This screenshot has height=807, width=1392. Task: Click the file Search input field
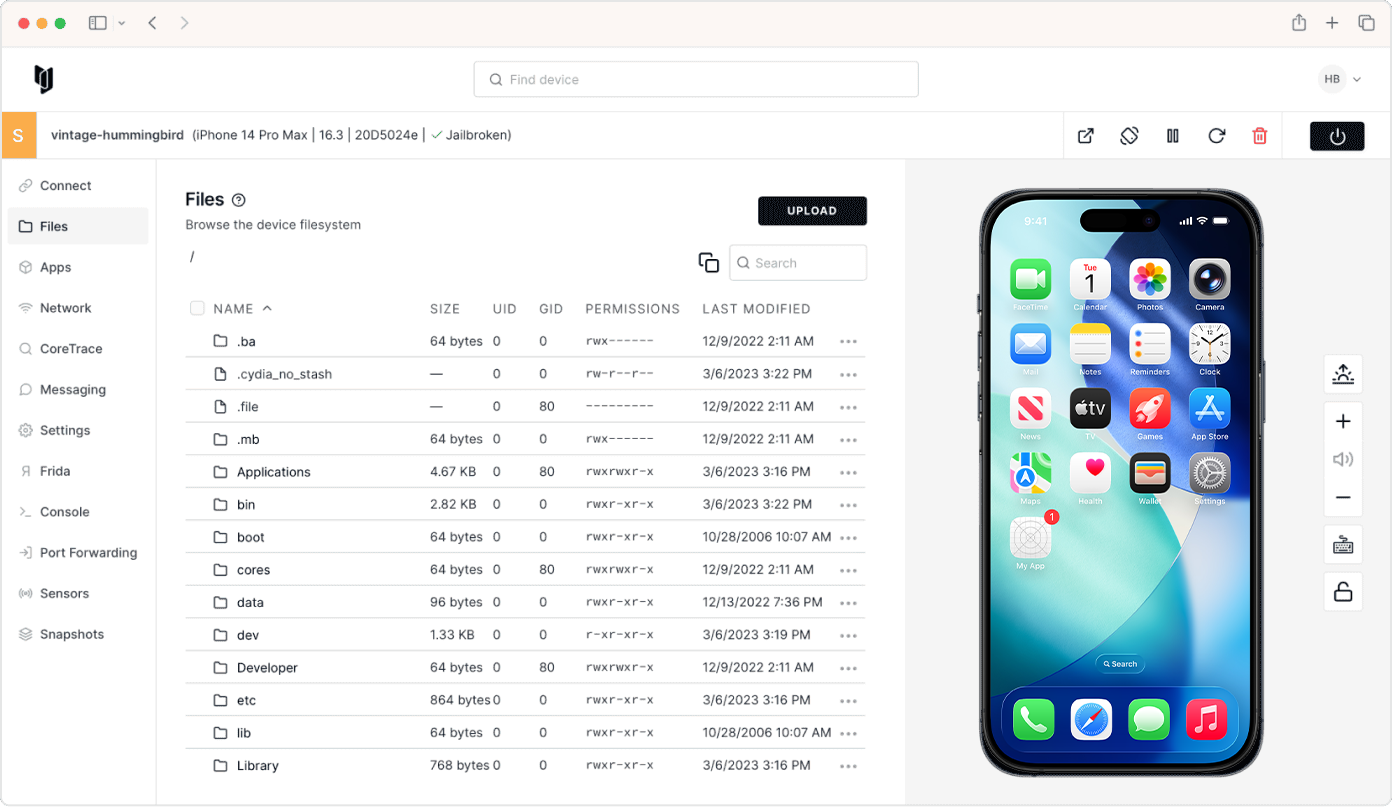[798, 262]
